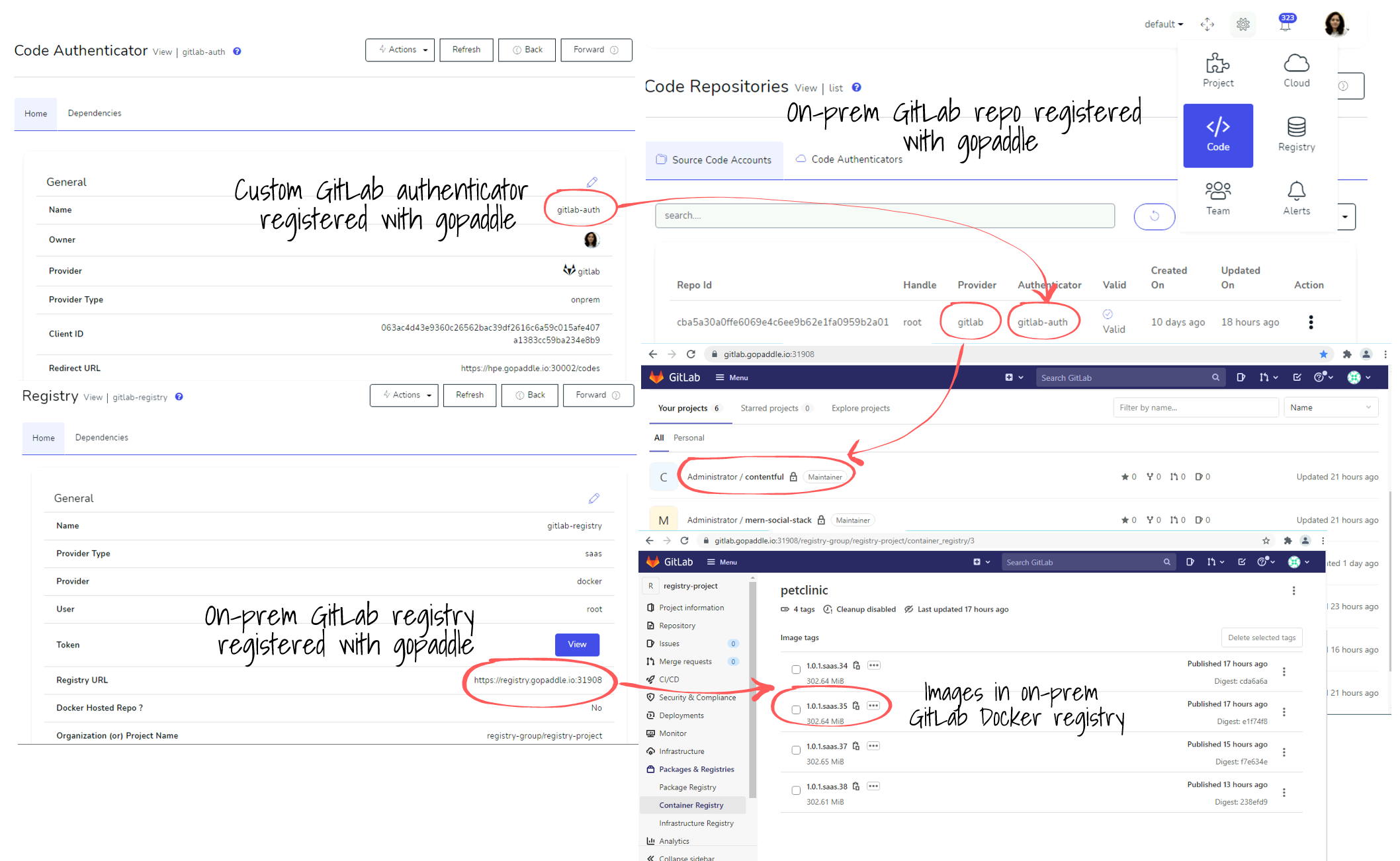This screenshot has height=861, width=1400.
Task: Open petclinic three-dot options menu
Action: click(1293, 591)
